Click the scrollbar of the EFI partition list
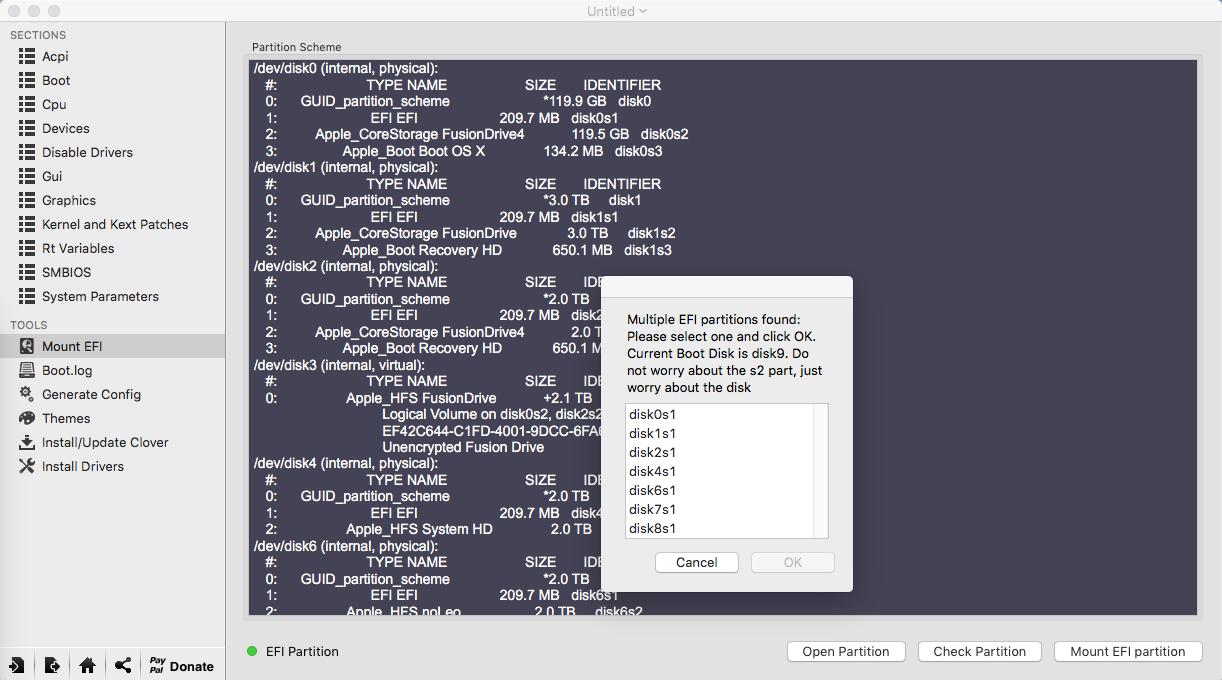 pyautogui.click(x=821, y=471)
